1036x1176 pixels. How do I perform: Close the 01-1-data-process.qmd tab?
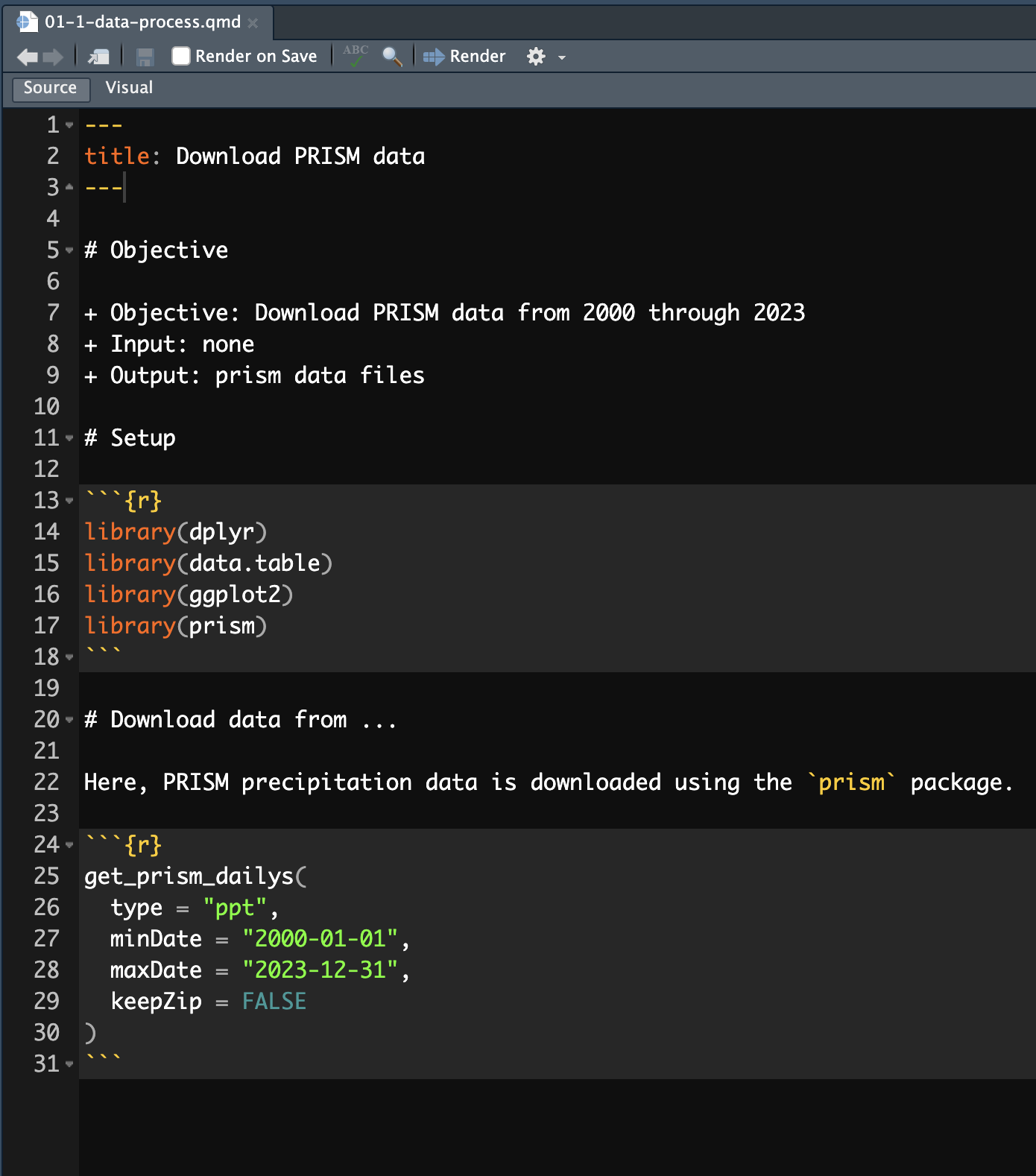(253, 23)
